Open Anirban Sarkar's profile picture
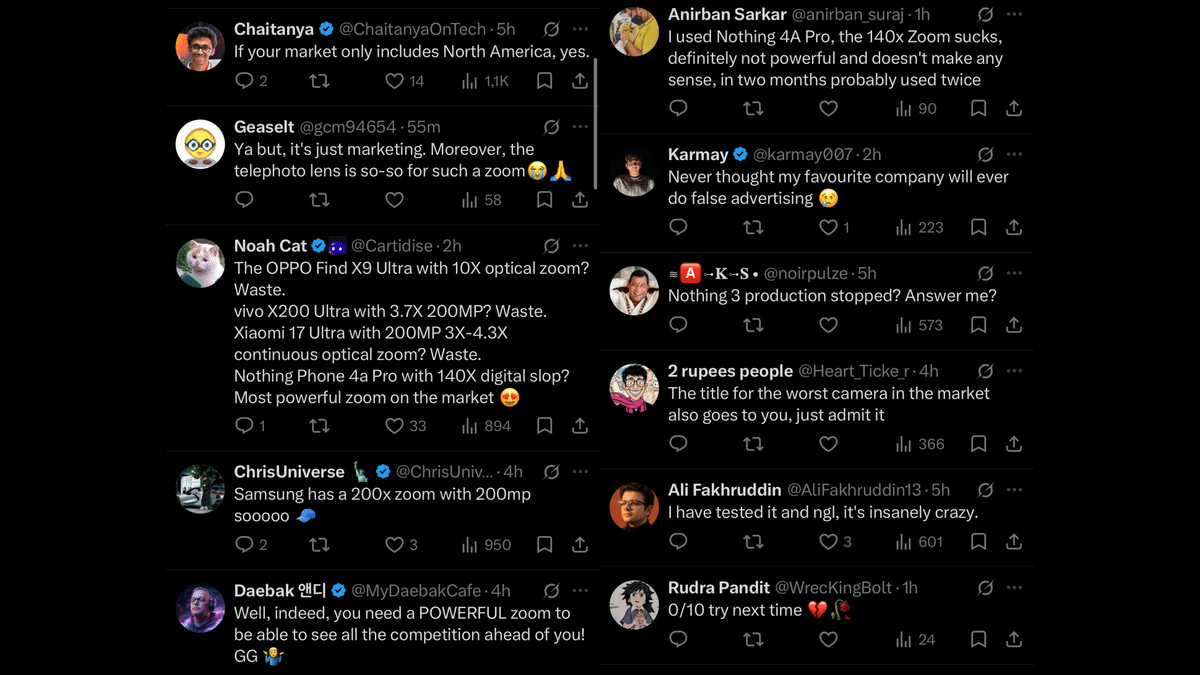1200x675 pixels. pos(634,32)
